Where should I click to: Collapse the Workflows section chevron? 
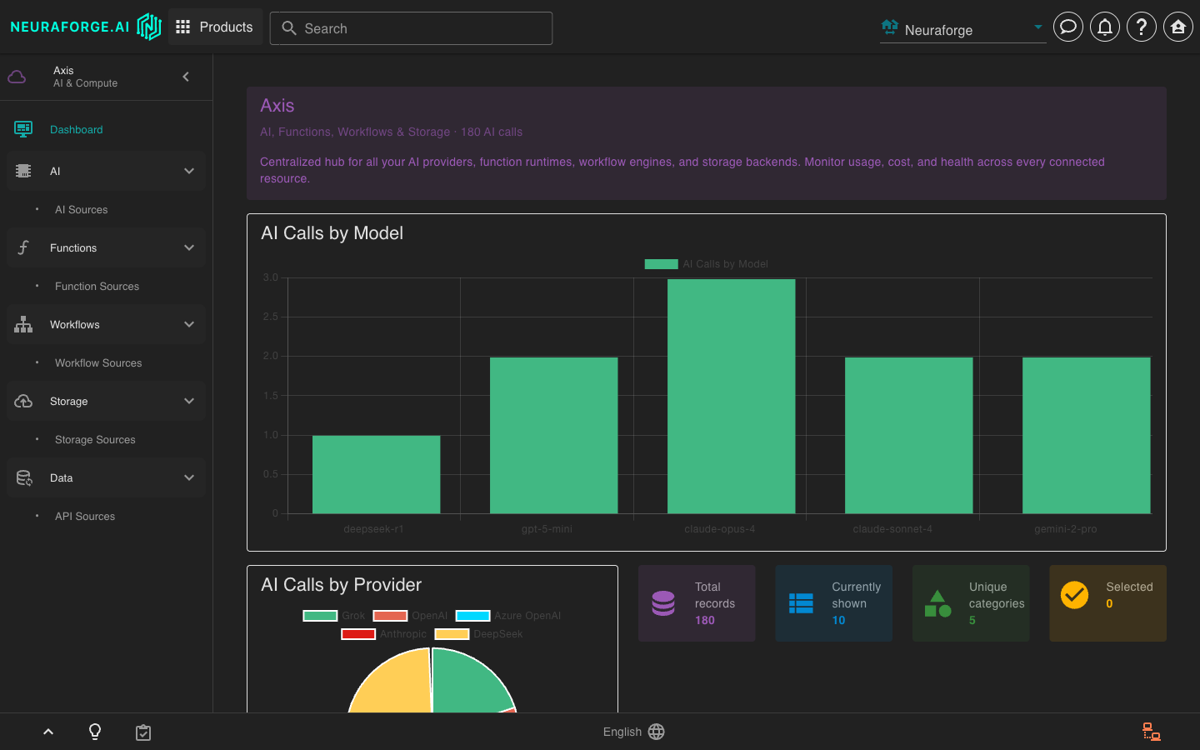[189, 325]
